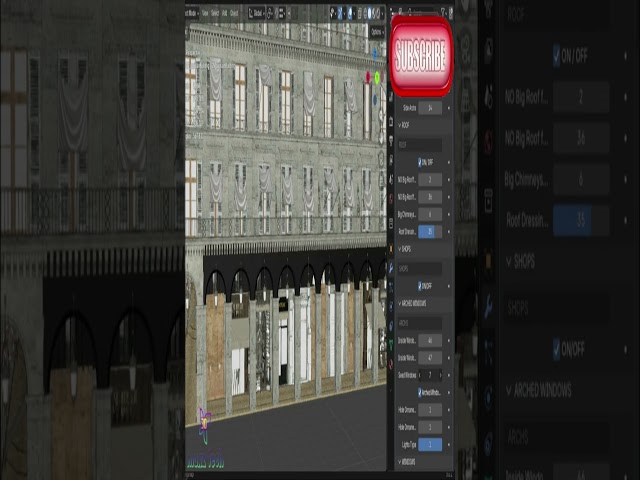Screen dimensions: 640x480
Task: Click animate dot beside Big Chimneys
Action: [x=449, y=214]
